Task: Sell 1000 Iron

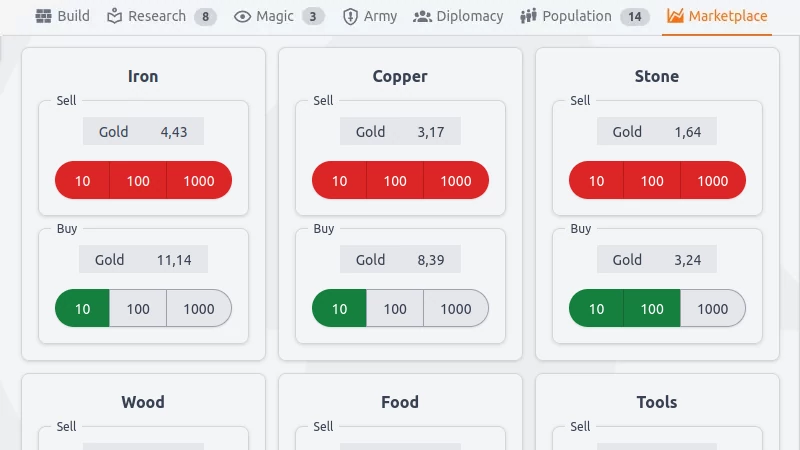Action: click(x=199, y=181)
